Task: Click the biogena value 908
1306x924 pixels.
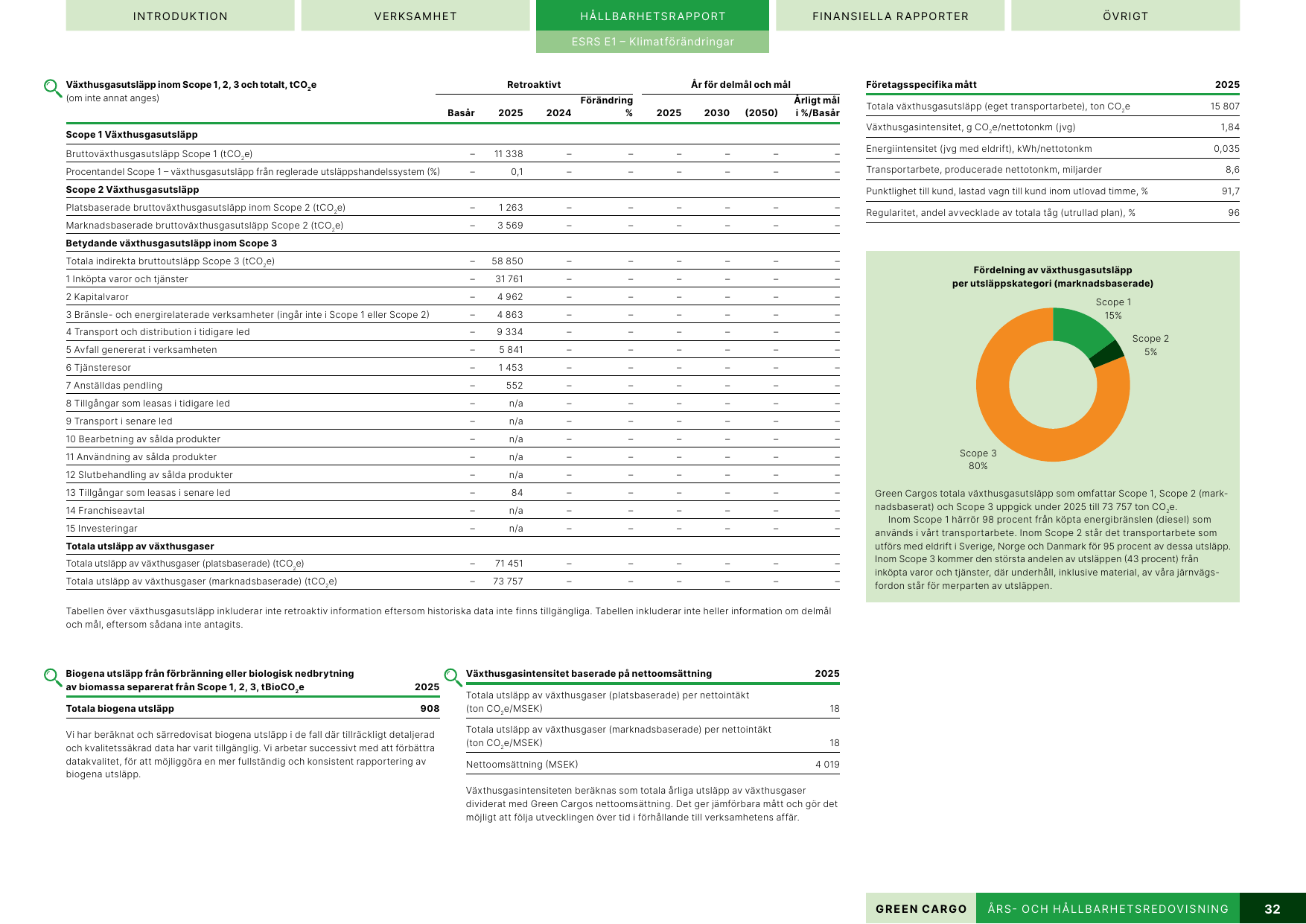Action: pos(430,709)
